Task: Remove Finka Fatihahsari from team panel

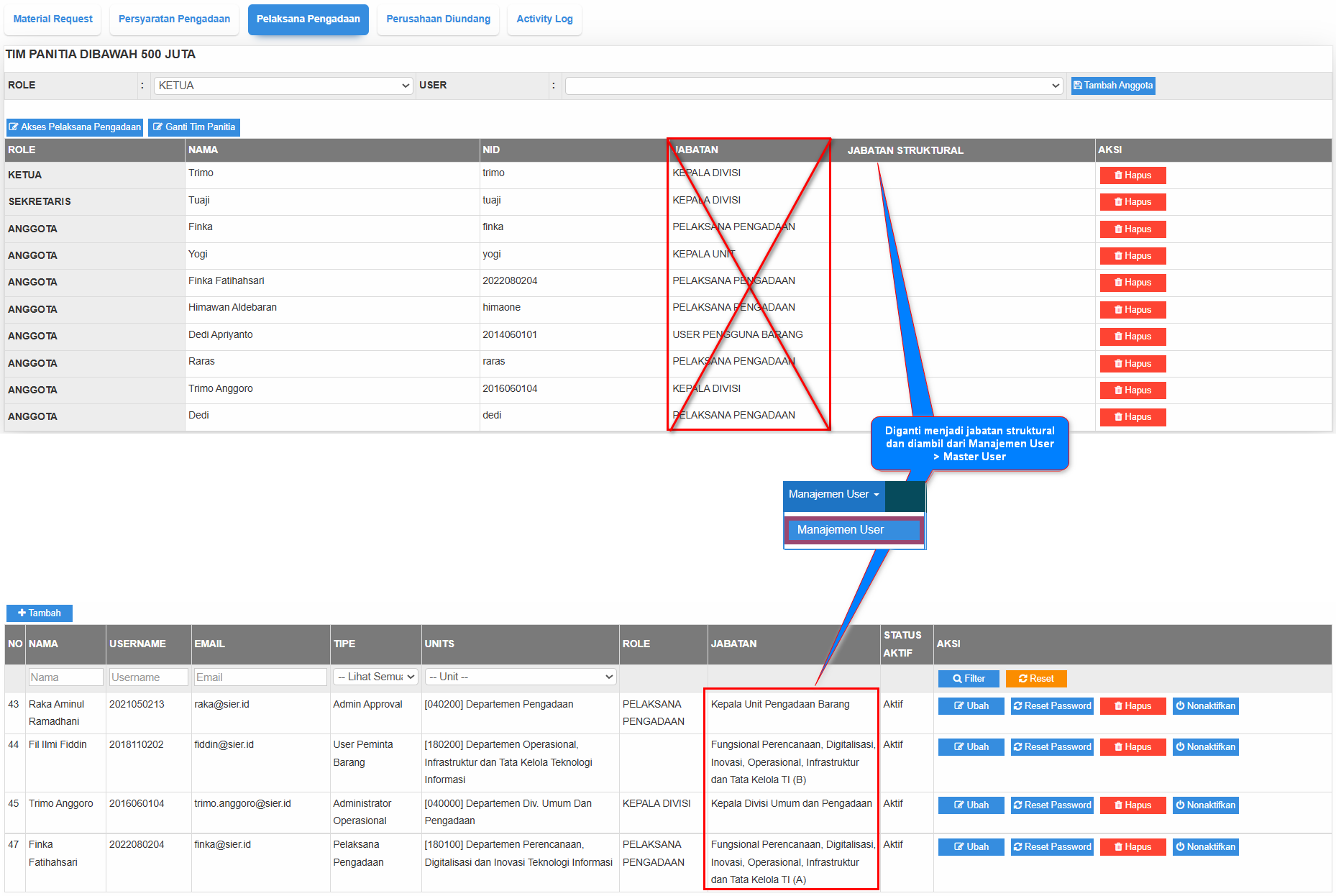Action: pyautogui.click(x=1133, y=283)
